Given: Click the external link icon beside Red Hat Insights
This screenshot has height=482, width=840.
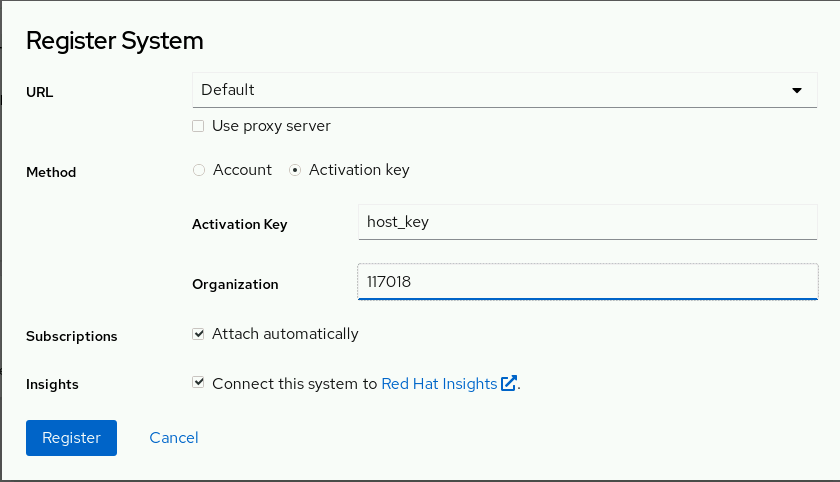Looking at the screenshot, I should click(509, 383).
